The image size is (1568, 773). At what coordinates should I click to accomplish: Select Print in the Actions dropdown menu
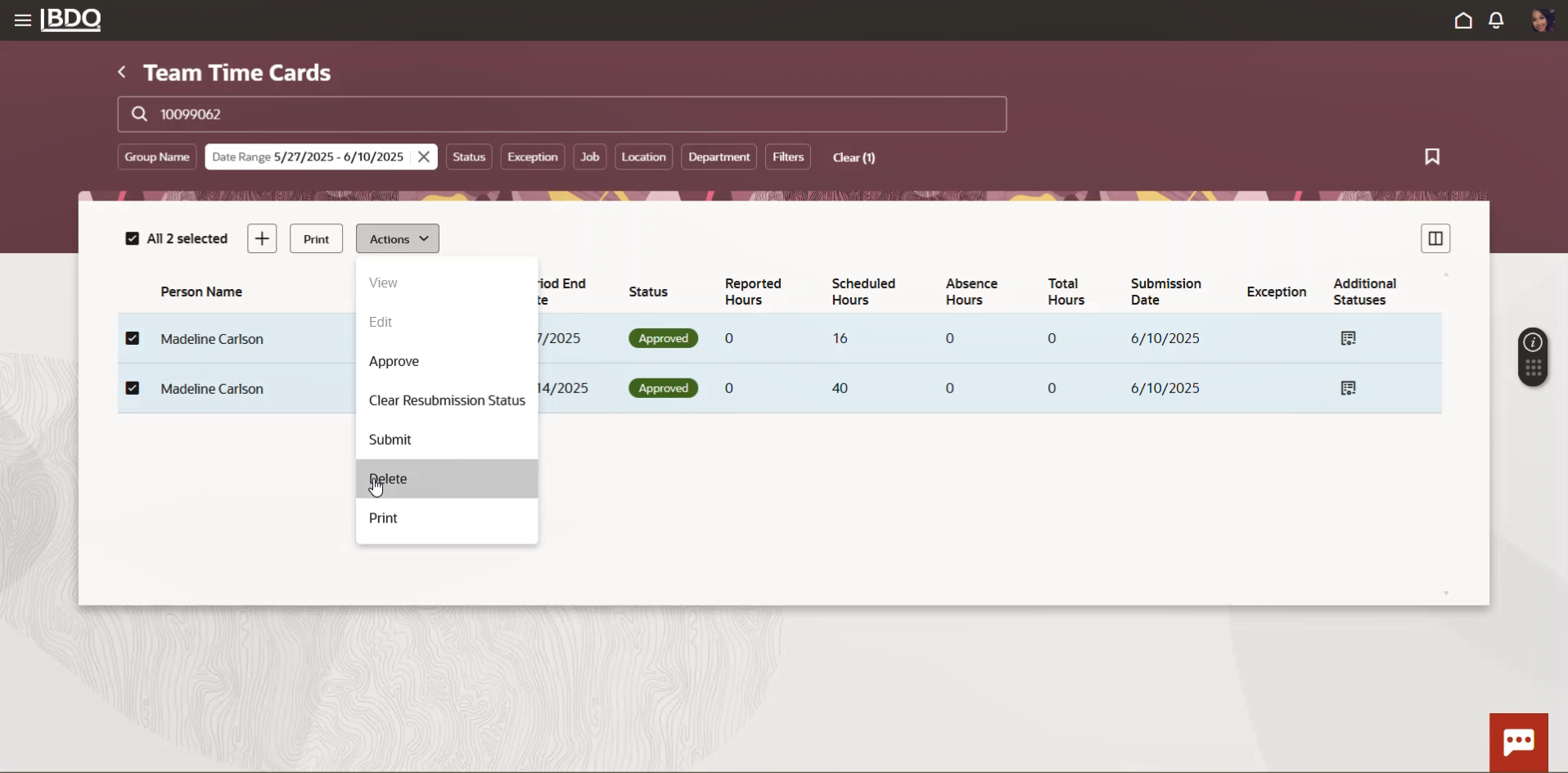447,518
